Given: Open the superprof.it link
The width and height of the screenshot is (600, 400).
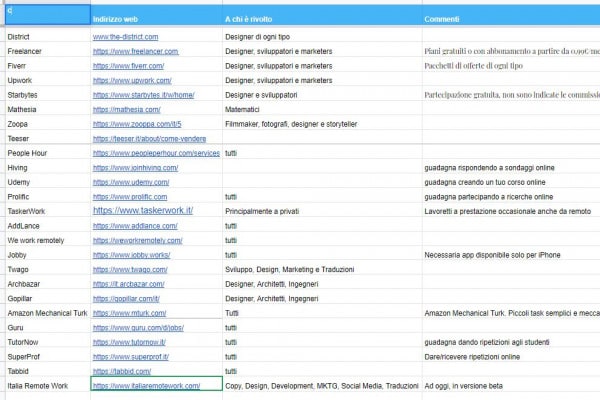Looking at the screenshot, I should tap(130, 356).
